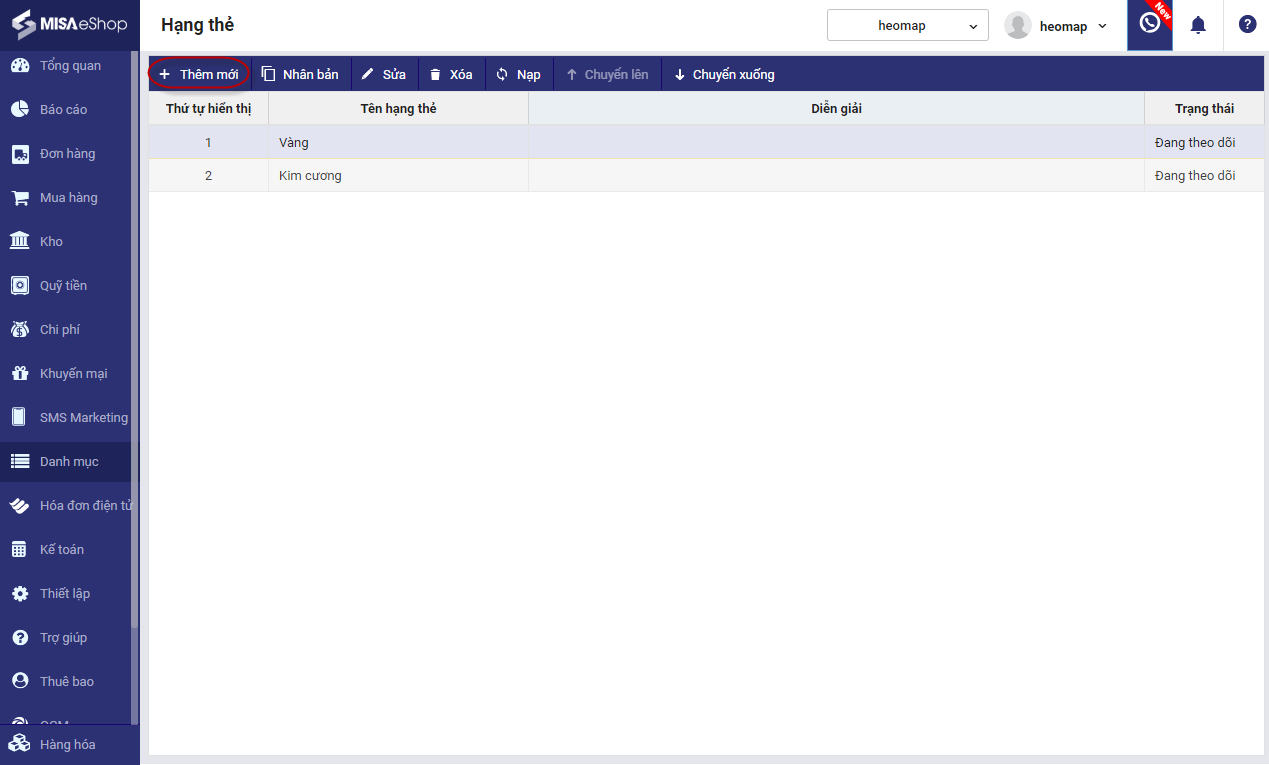Viewport: 1269px width, 765px height.
Task: Open help question mark in header
Action: [1247, 24]
